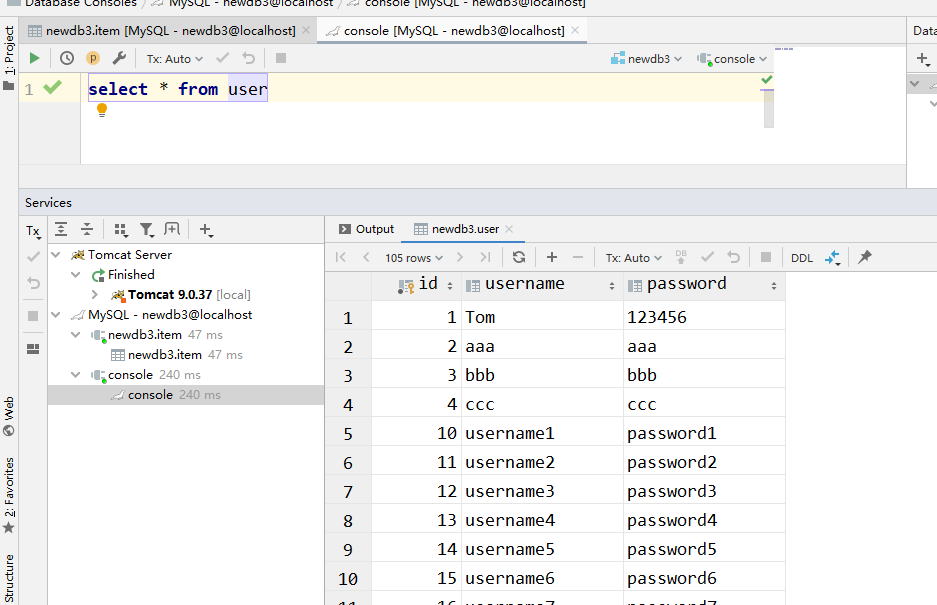Open the Favorites tool window
The width and height of the screenshot is (937, 605).
pos(9,495)
